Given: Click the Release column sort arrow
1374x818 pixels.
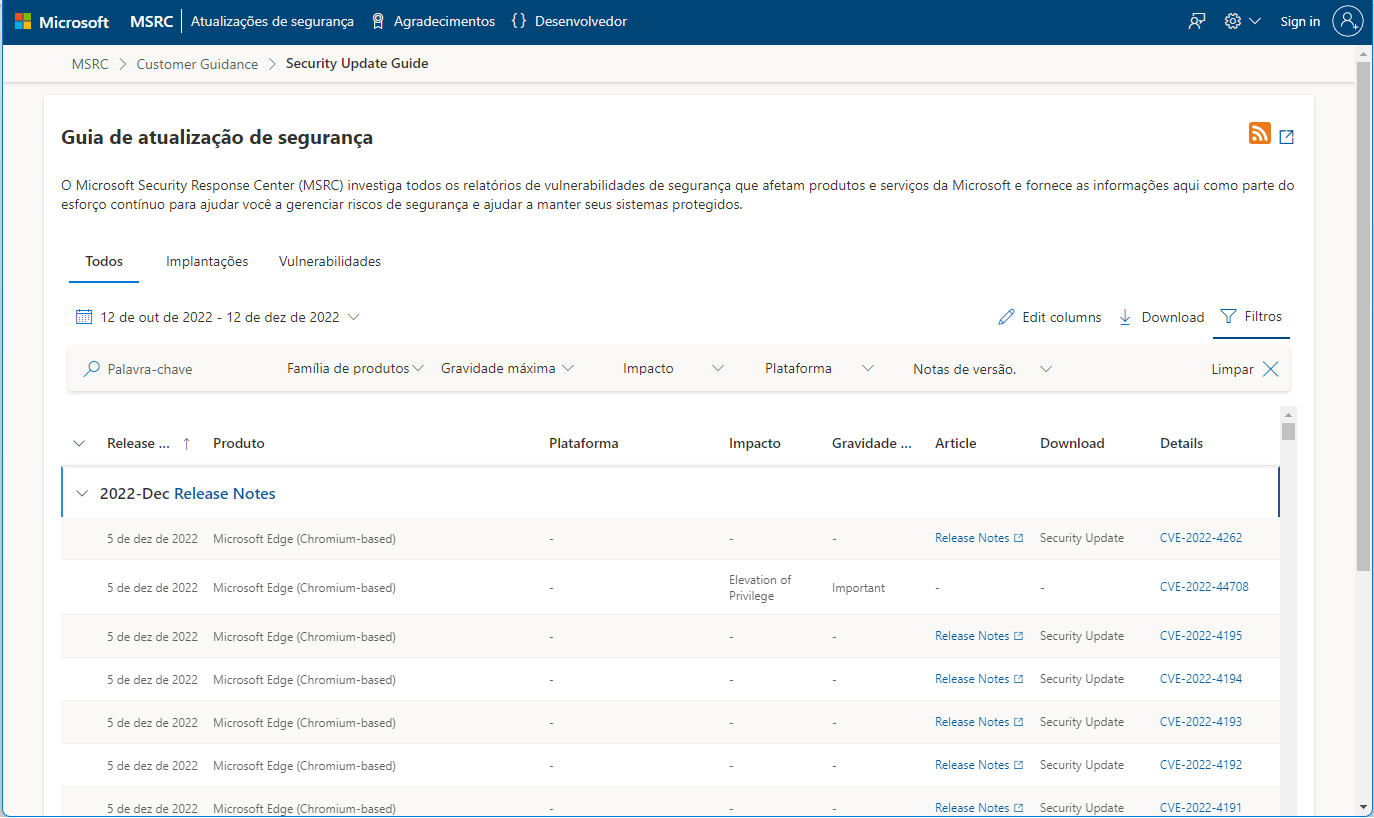Looking at the screenshot, I should click(186, 444).
